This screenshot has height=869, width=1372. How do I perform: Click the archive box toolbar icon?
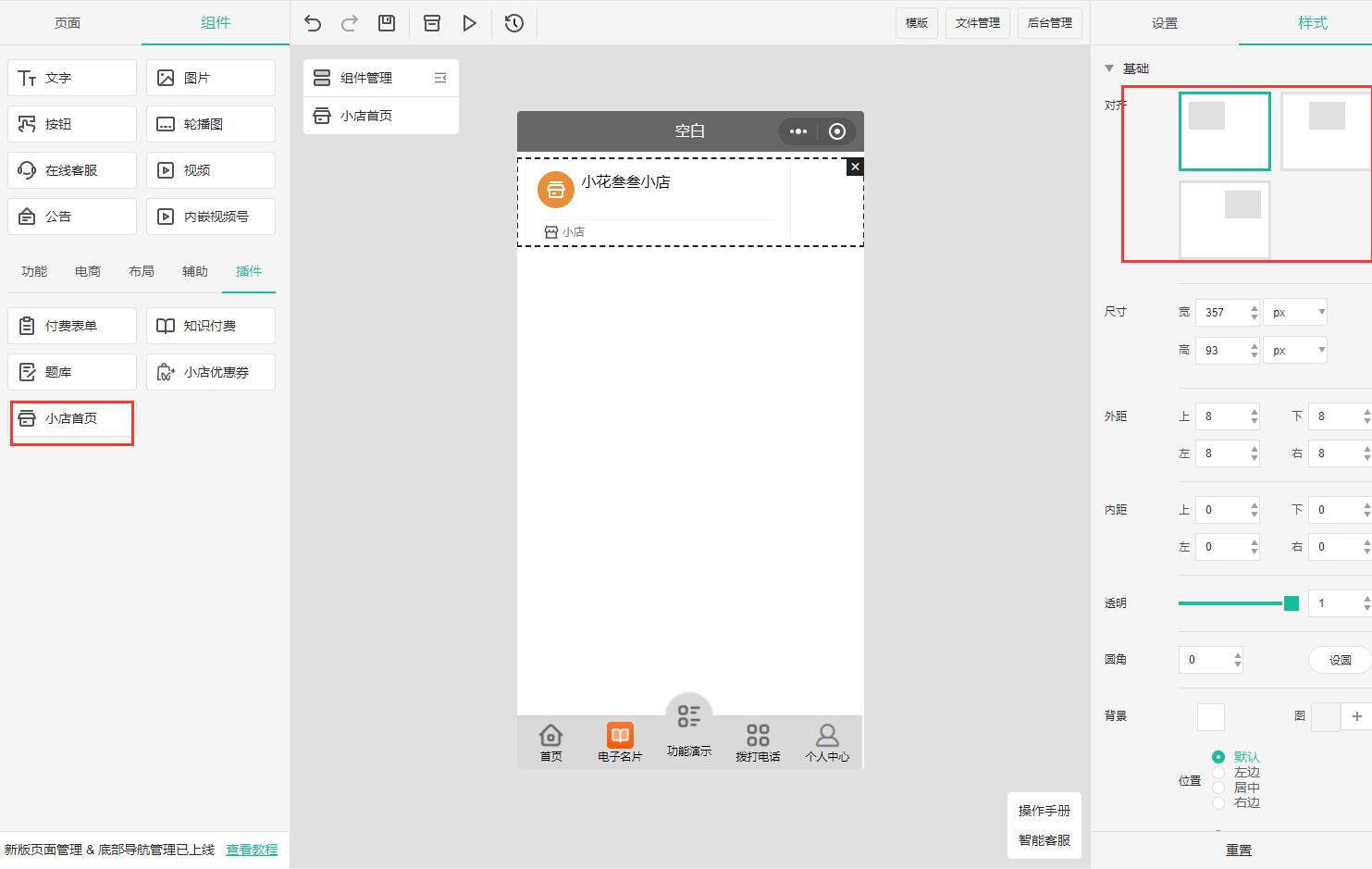click(432, 23)
